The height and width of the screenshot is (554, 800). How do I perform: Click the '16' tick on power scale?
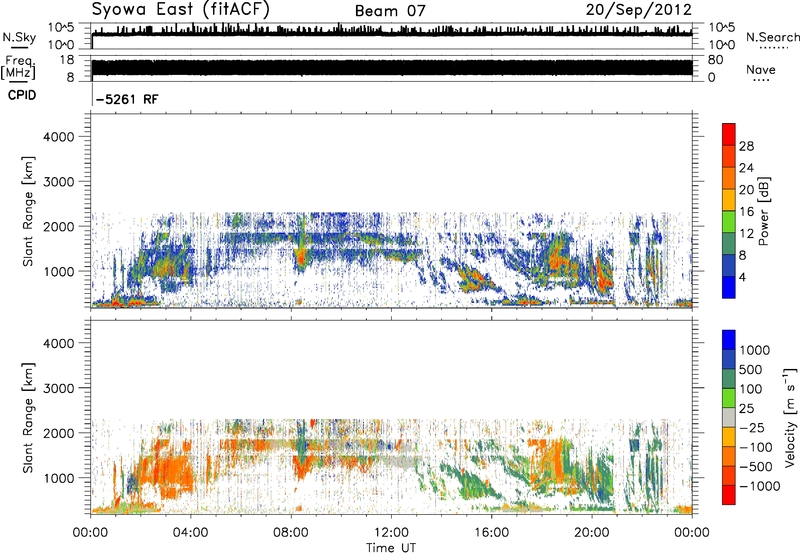tap(746, 212)
